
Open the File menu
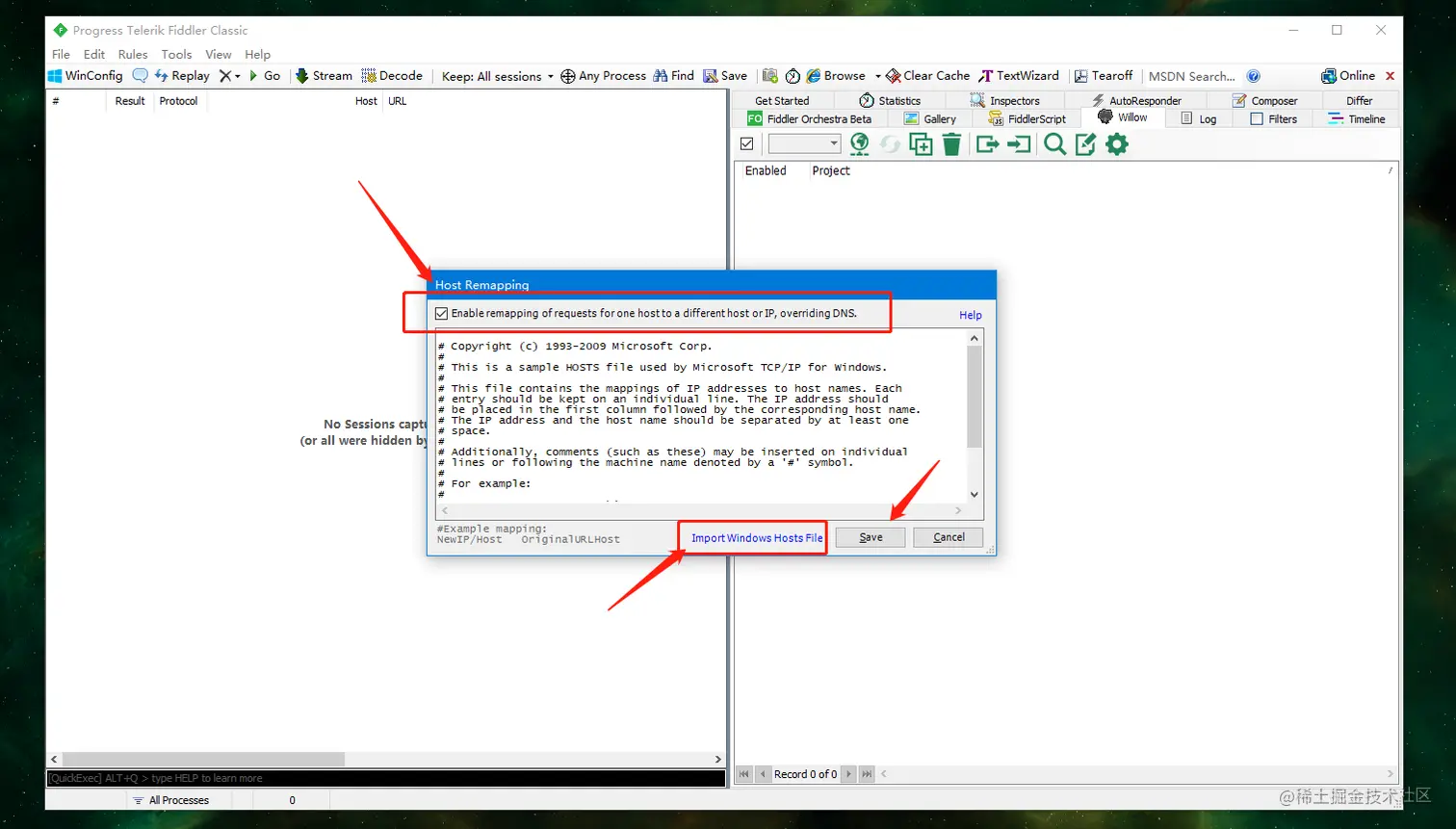[x=61, y=54]
